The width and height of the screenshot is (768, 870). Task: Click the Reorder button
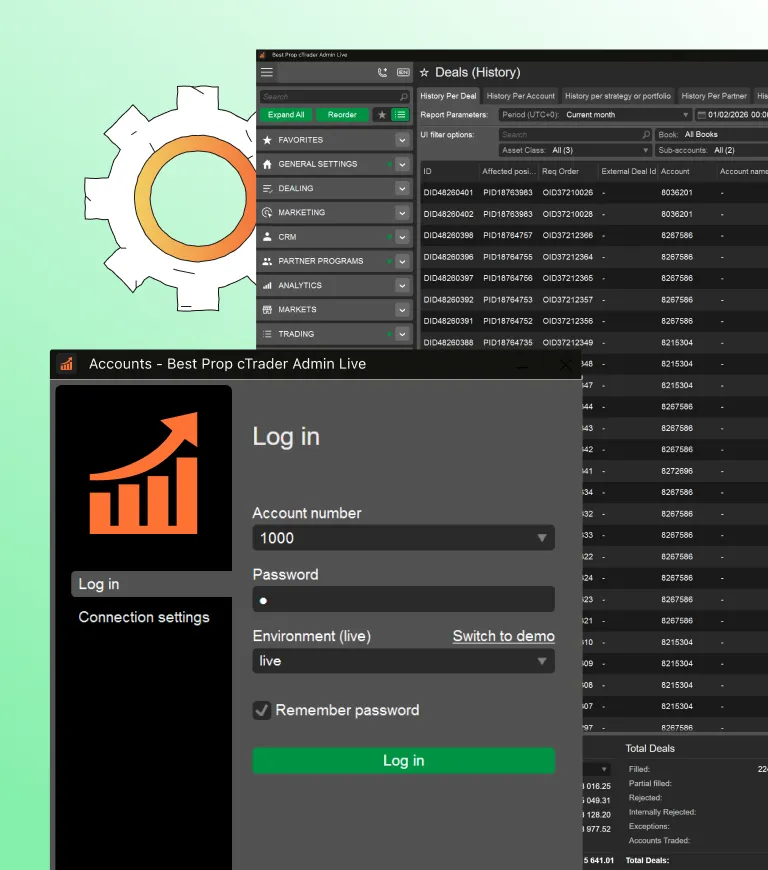click(342, 115)
